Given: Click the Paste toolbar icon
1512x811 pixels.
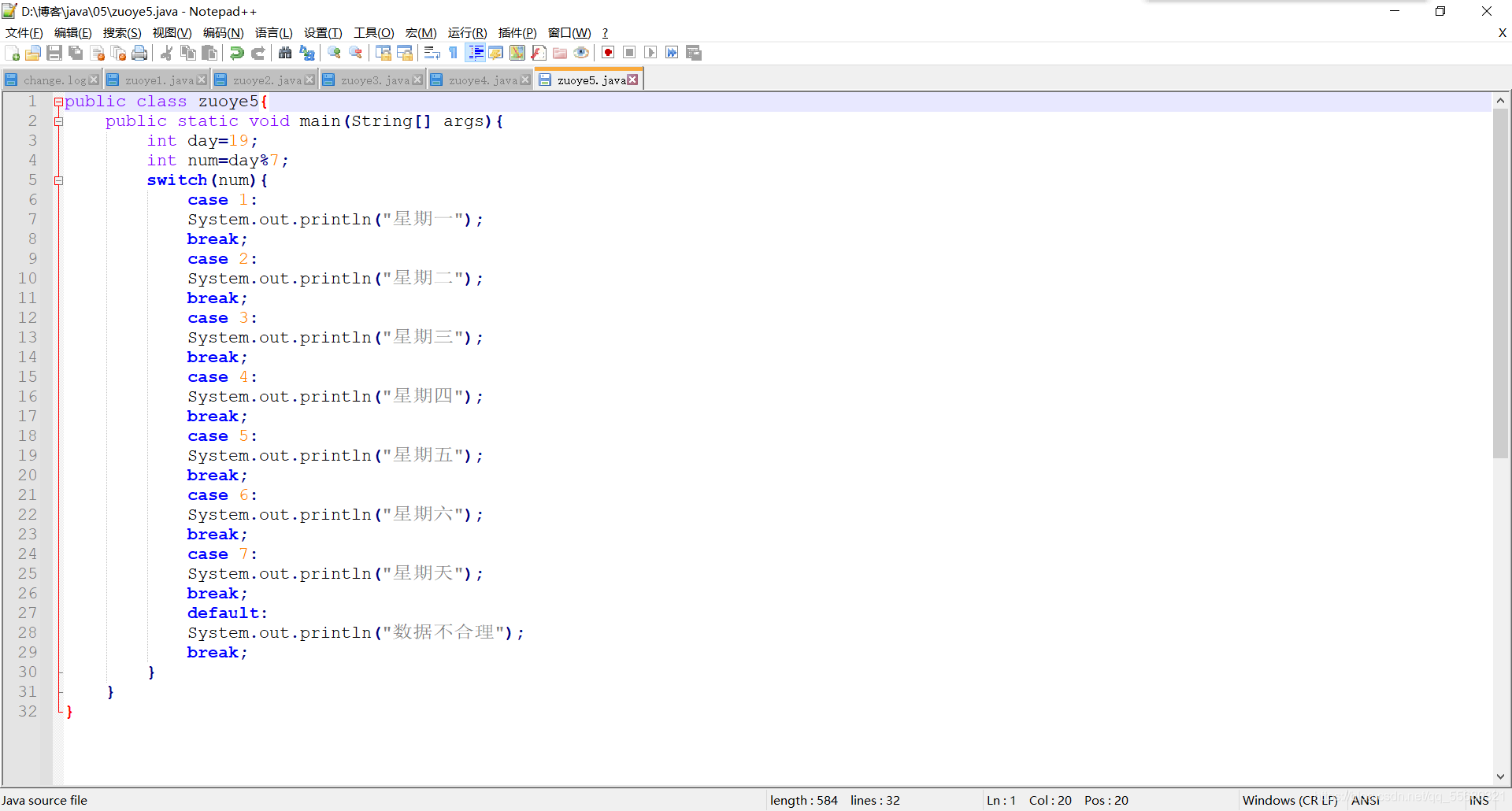Looking at the screenshot, I should (209, 53).
